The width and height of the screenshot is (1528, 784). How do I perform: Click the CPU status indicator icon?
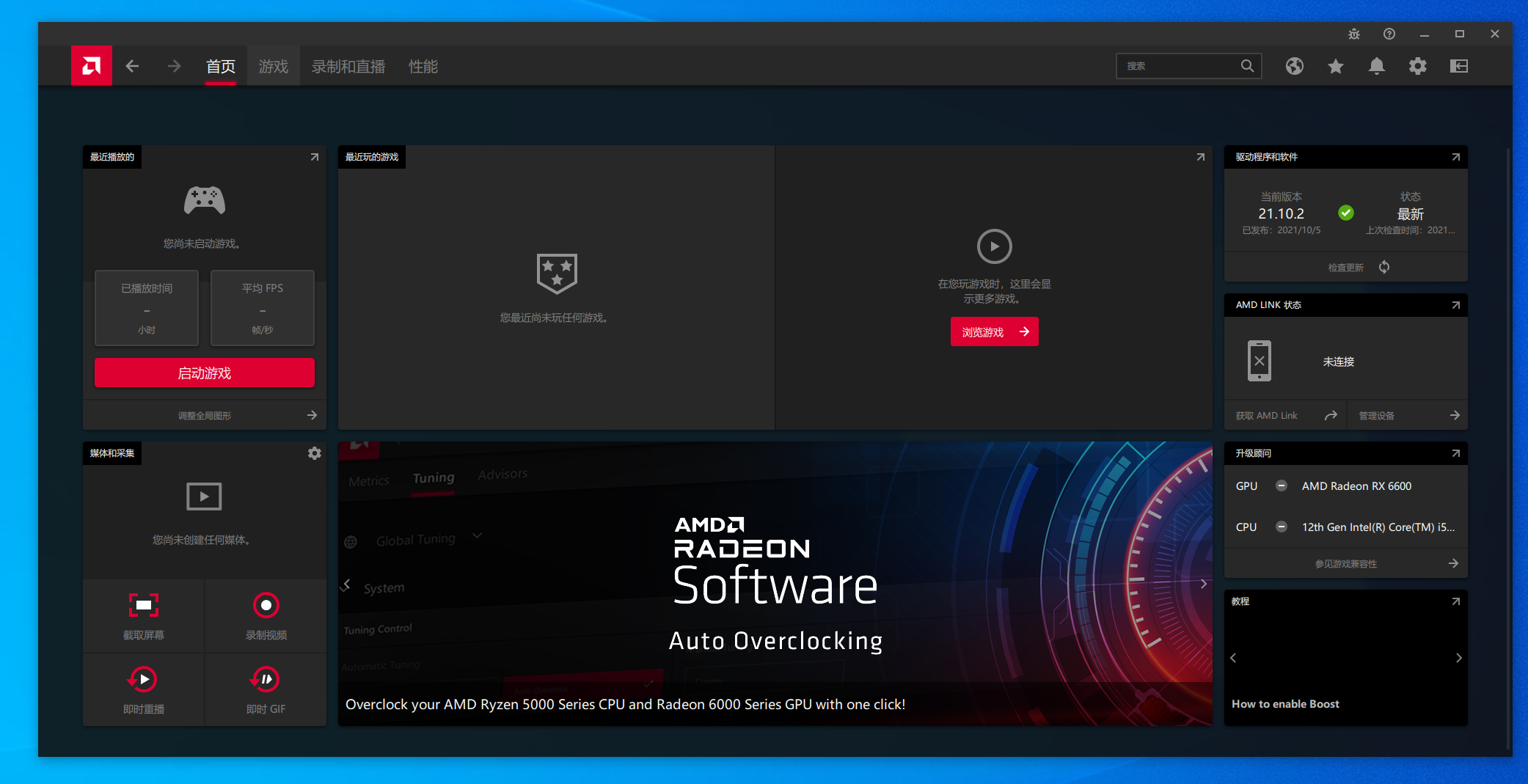point(1282,527)
